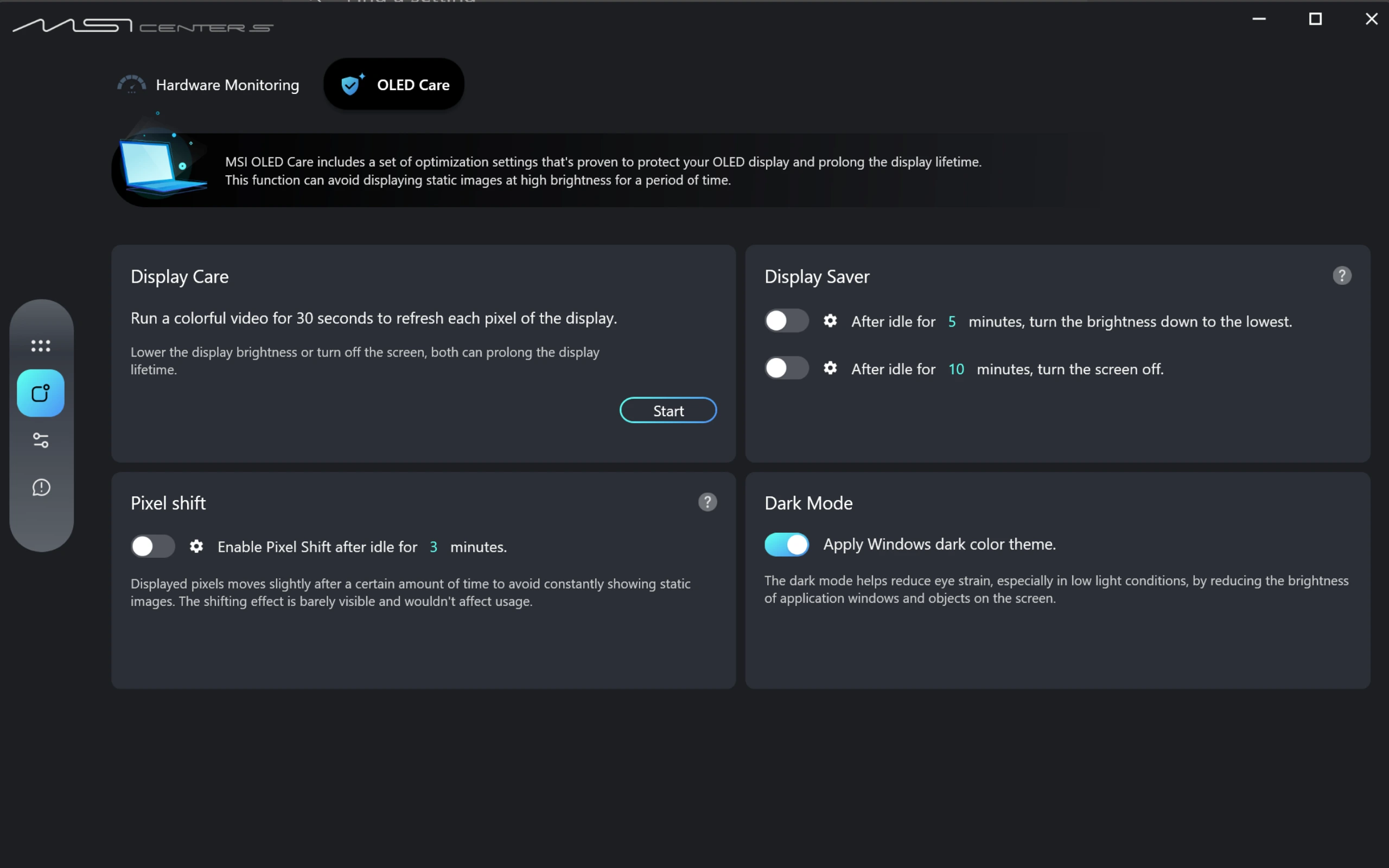Minimize the MSI Center S window
Image resolution: width=1389 pixels, height=868 pixels.
pyautogui.click(x=1259, y=19)
